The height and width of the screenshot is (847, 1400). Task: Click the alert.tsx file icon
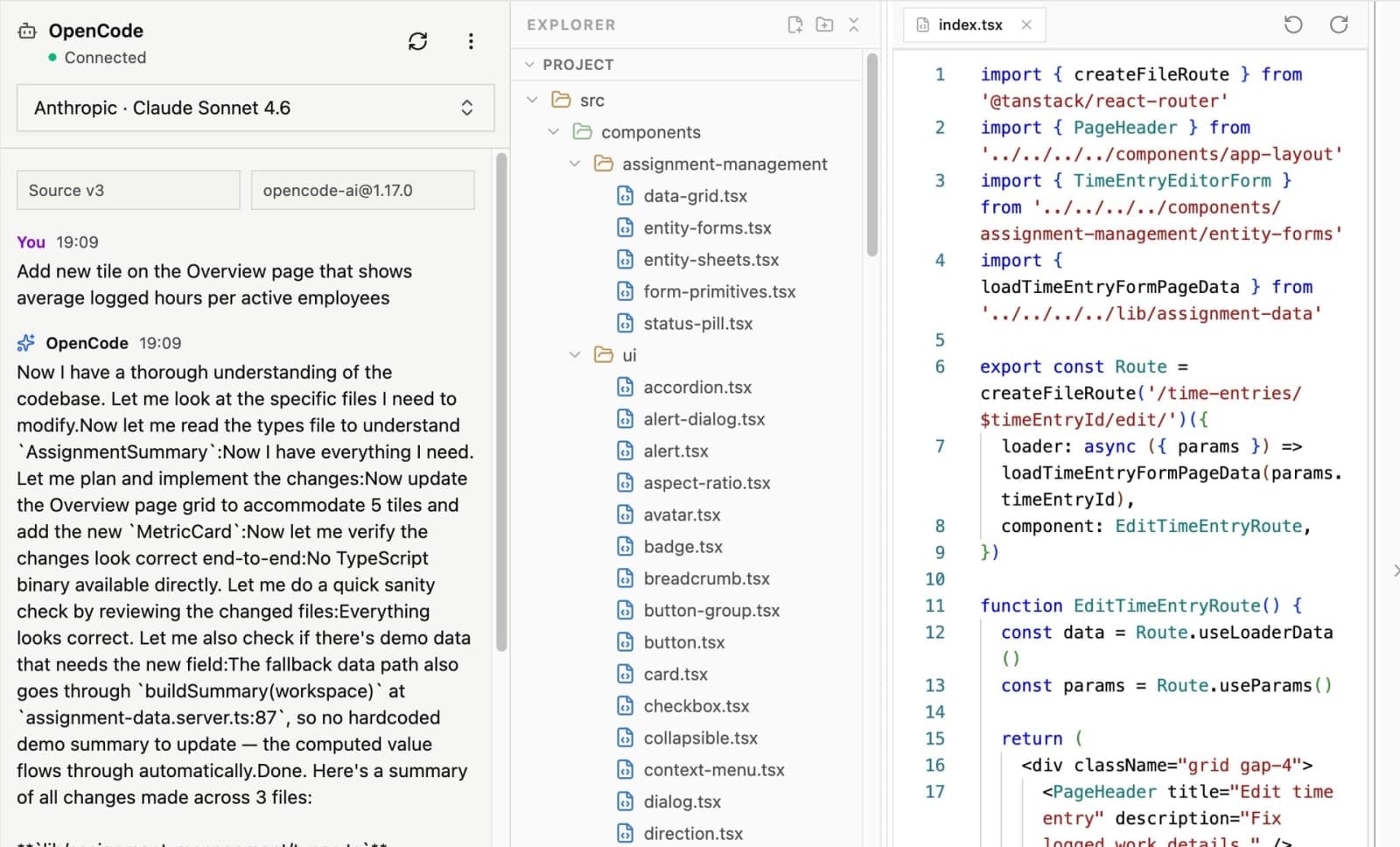pos(625,451)
